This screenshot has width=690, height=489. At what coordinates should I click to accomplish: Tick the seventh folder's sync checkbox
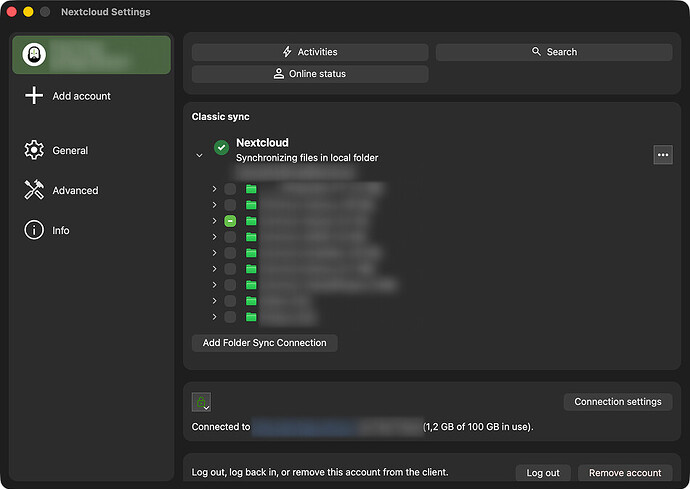click(230, 285)
